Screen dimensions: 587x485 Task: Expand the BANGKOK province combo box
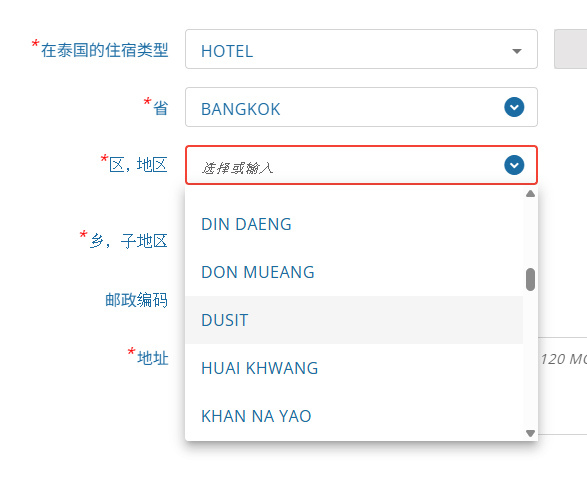[361, 107]
